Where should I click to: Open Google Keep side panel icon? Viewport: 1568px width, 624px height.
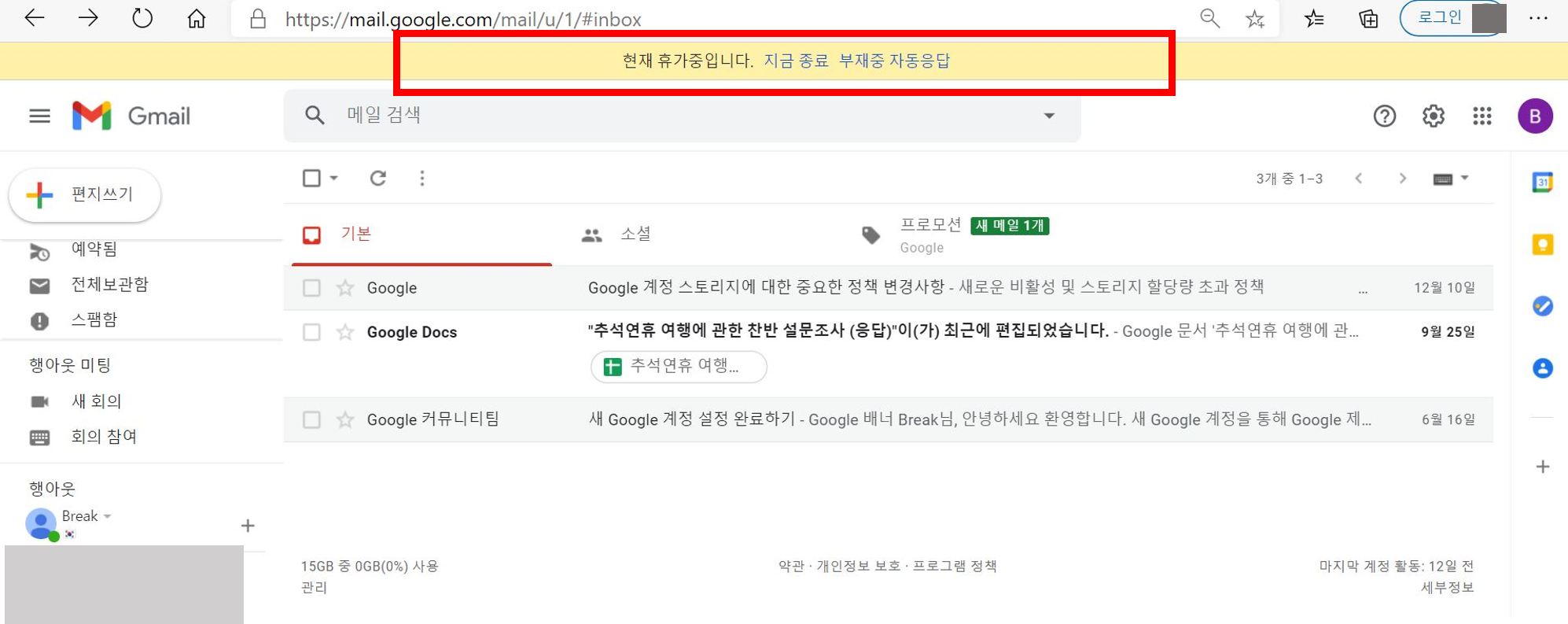coord(1542,245)
